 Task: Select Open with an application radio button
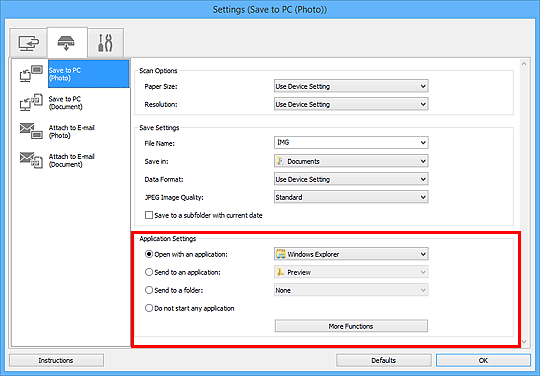click(x=149, y=254)
